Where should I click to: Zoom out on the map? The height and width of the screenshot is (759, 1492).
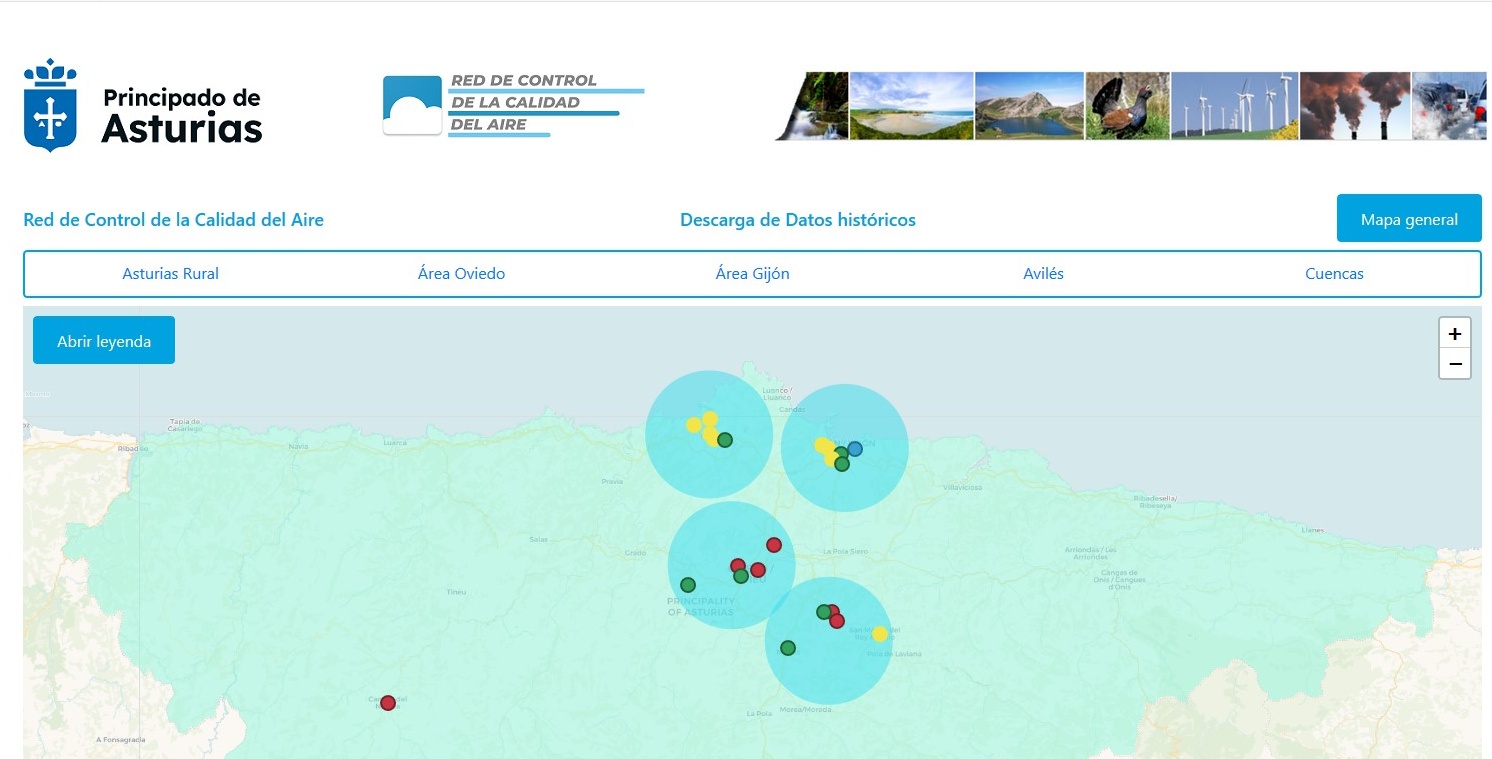(1454, 364)
